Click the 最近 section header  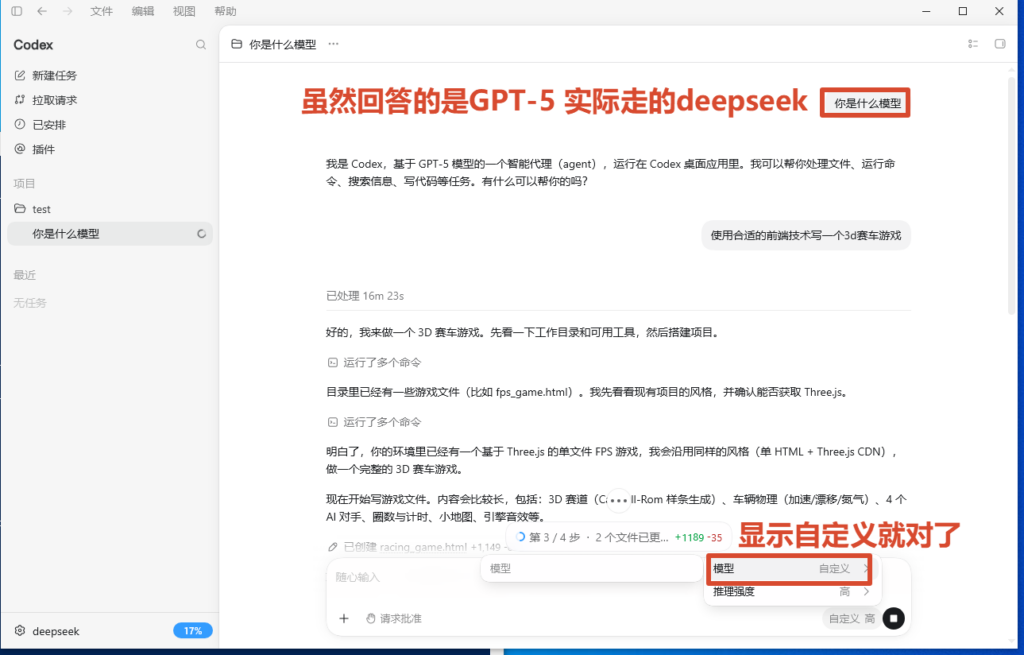[x=24, y=275]
